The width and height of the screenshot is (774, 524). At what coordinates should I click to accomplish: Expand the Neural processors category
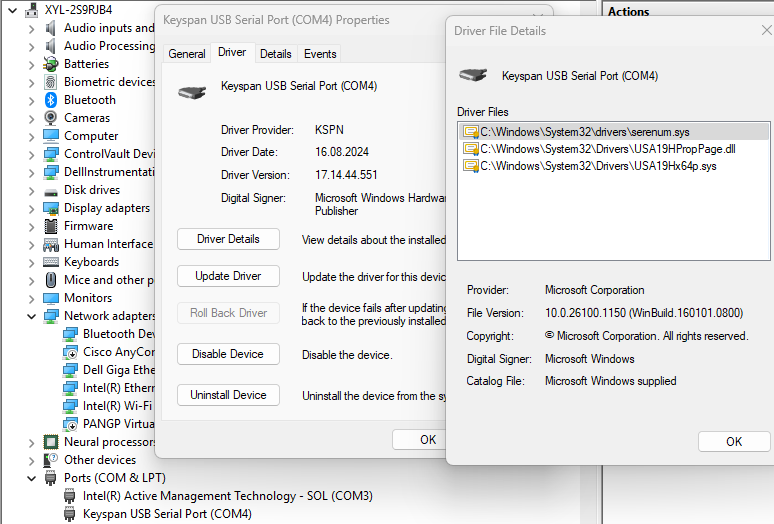pos(32,443)
